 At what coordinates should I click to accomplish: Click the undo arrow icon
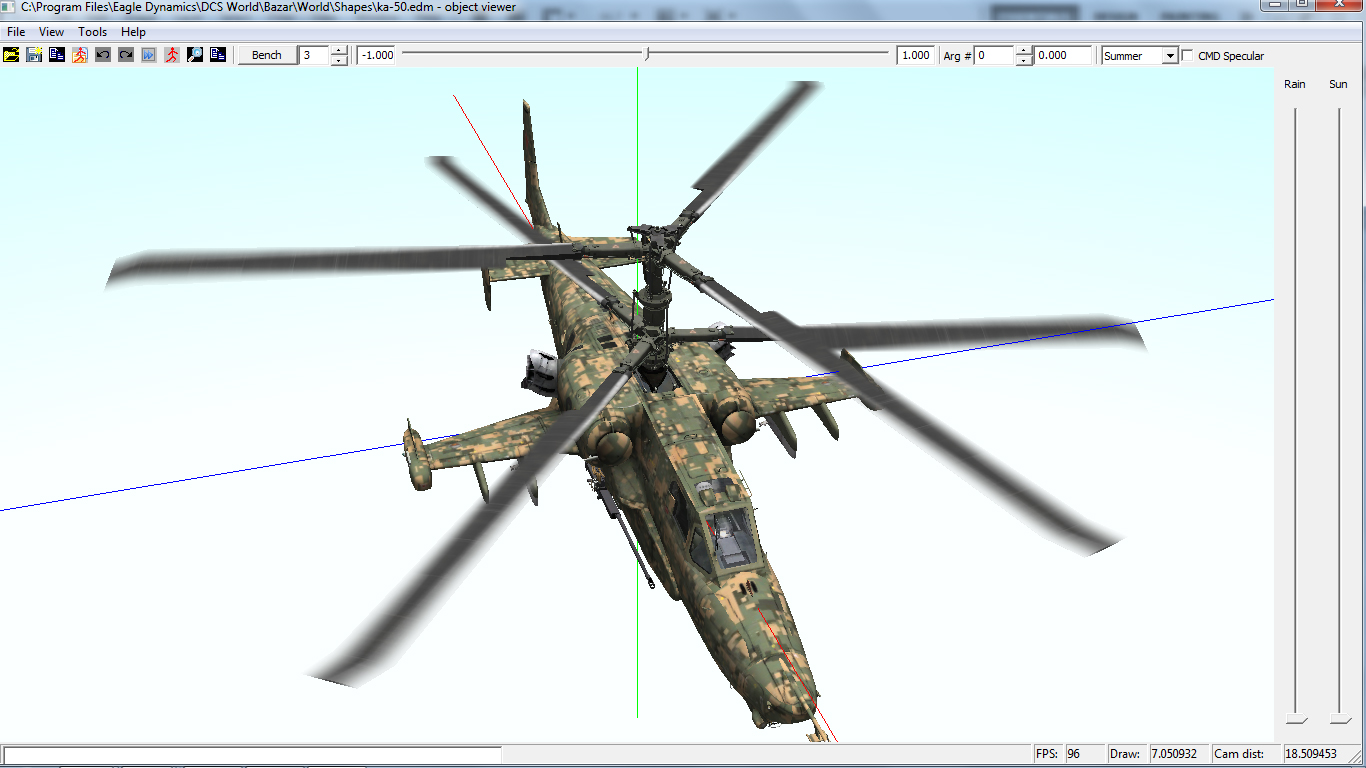tap(103, 55)
